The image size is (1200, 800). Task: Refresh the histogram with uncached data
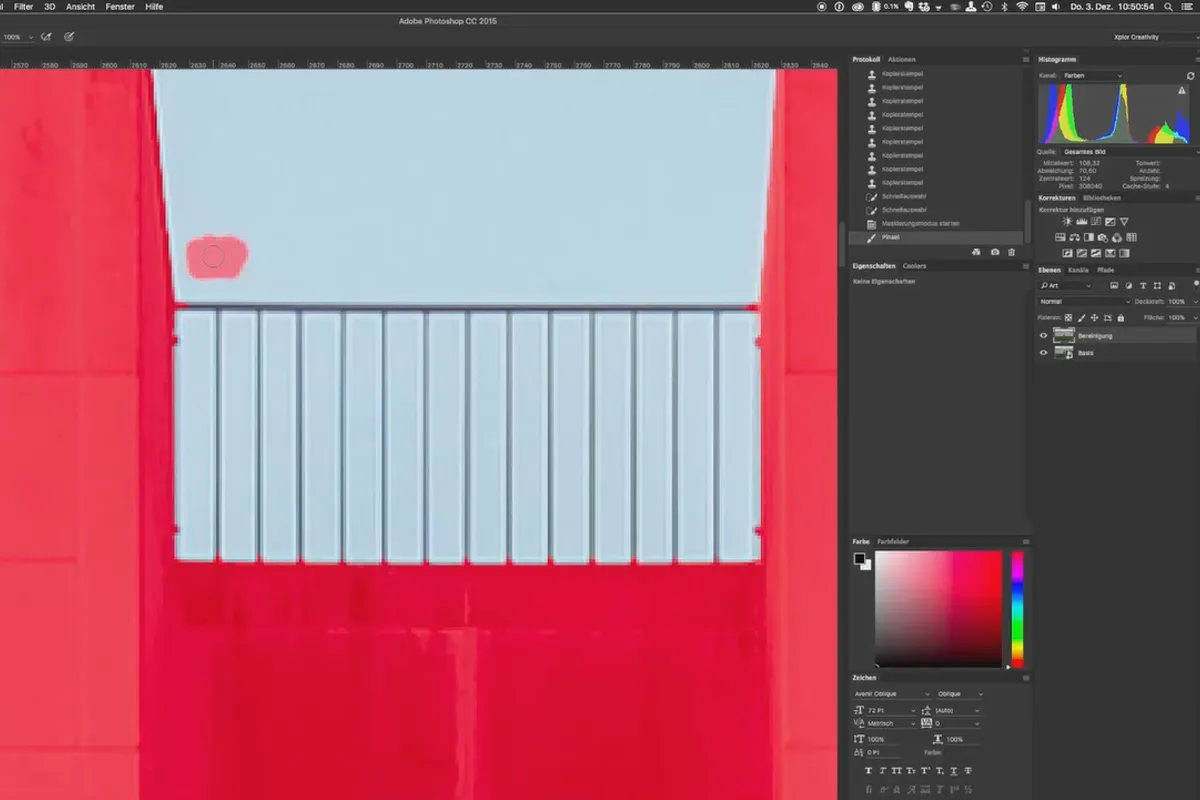point(1190,76)
